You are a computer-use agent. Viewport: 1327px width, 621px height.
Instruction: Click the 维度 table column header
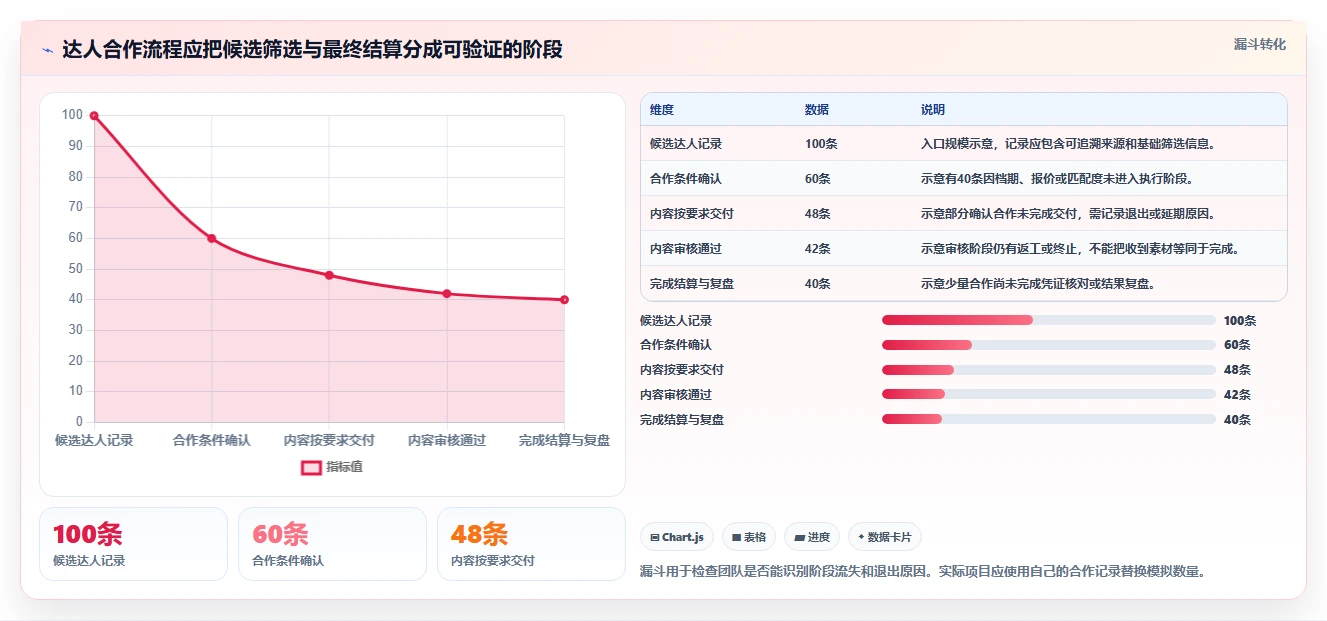[662, 110]
